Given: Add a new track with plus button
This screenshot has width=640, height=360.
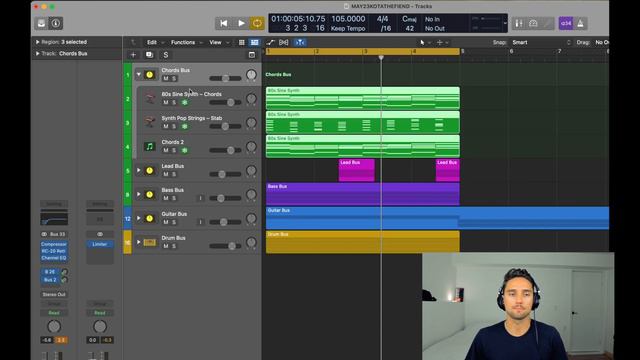Looking at the screenshot, I should (x=133, y=55).
